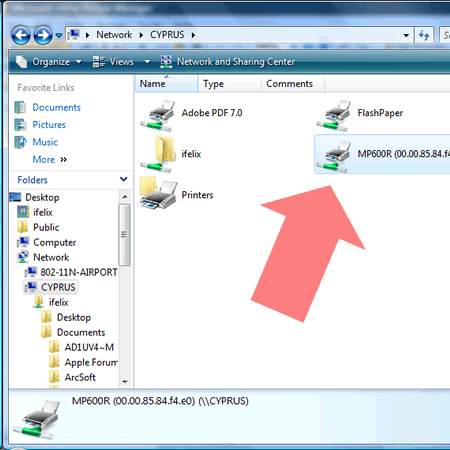Open Music favorite link

[x=45, y=142]
